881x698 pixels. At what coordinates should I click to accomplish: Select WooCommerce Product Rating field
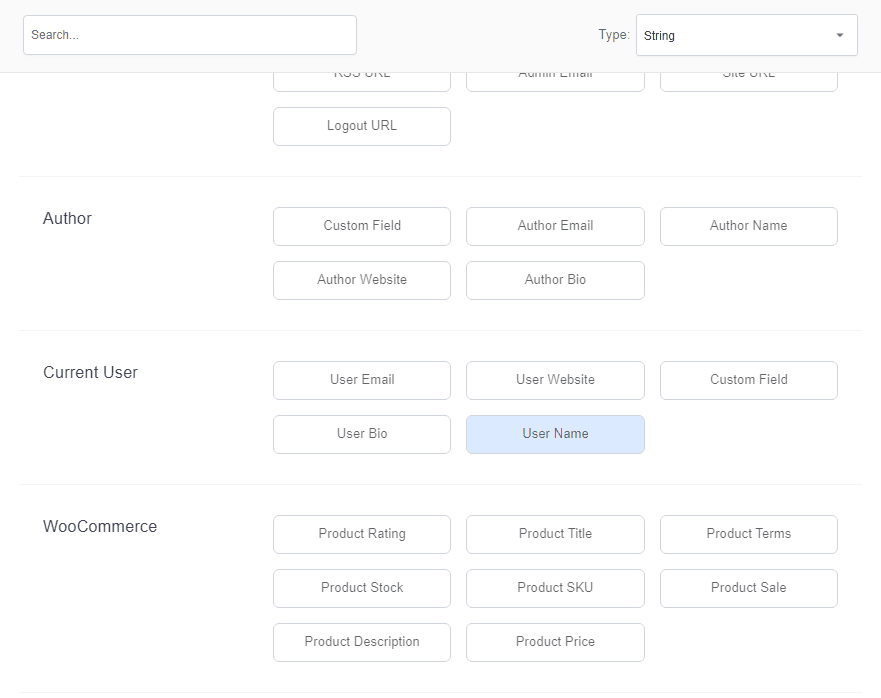[x=362, y=534]
